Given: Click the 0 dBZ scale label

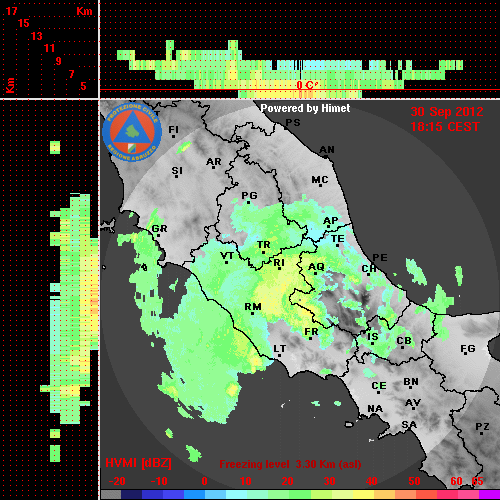Looking at the screenshot, I should click(x=204, y=481).
